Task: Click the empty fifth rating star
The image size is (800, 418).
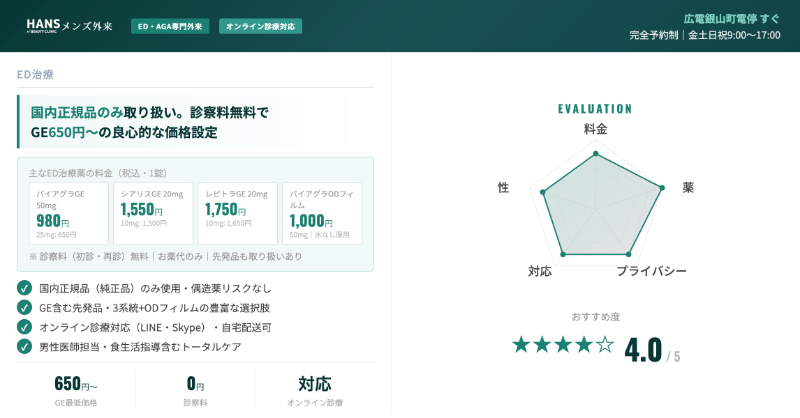Action: [x=605, y=345]
